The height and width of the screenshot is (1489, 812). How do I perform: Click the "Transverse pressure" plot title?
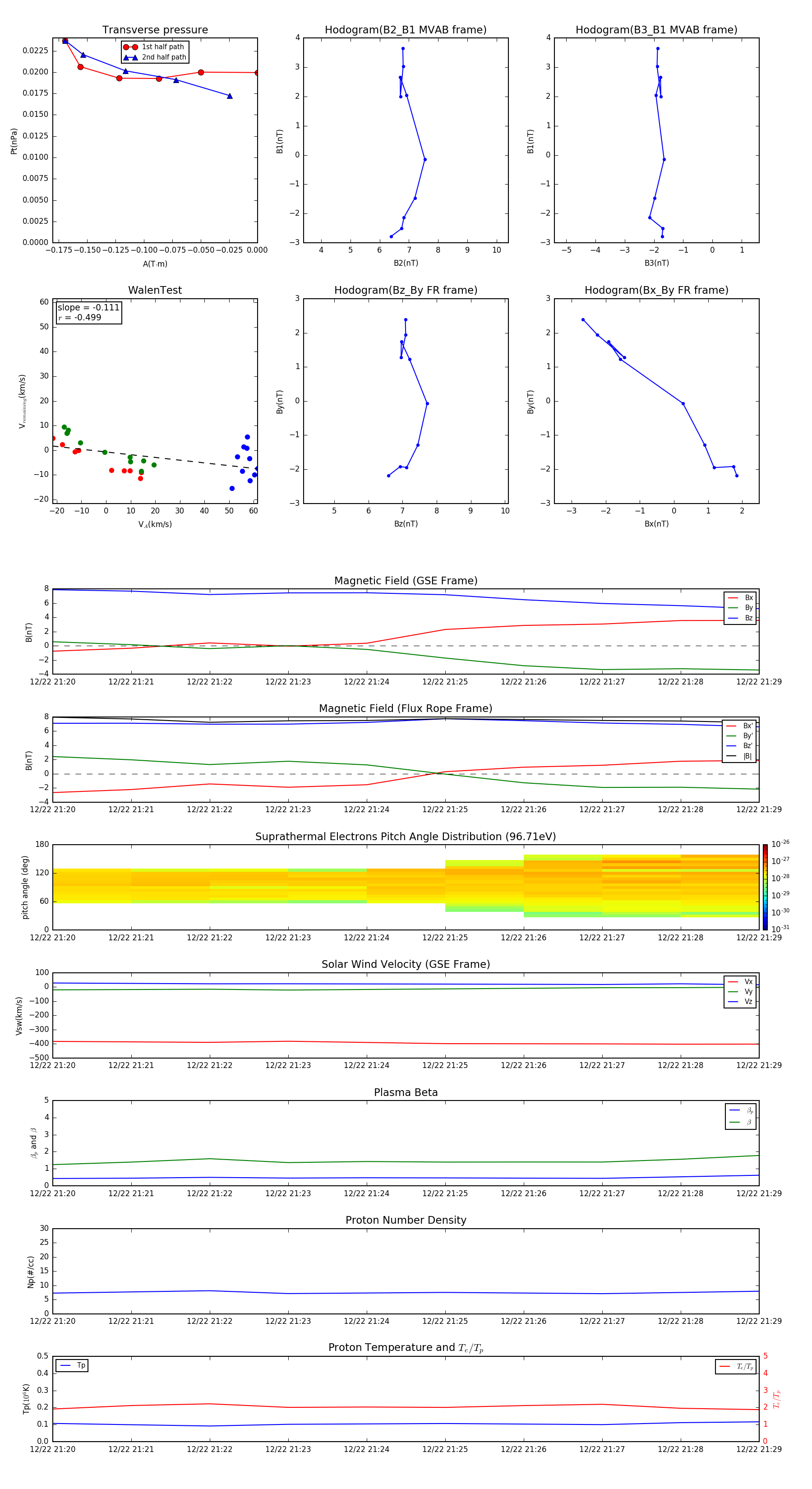click(155, 30)
